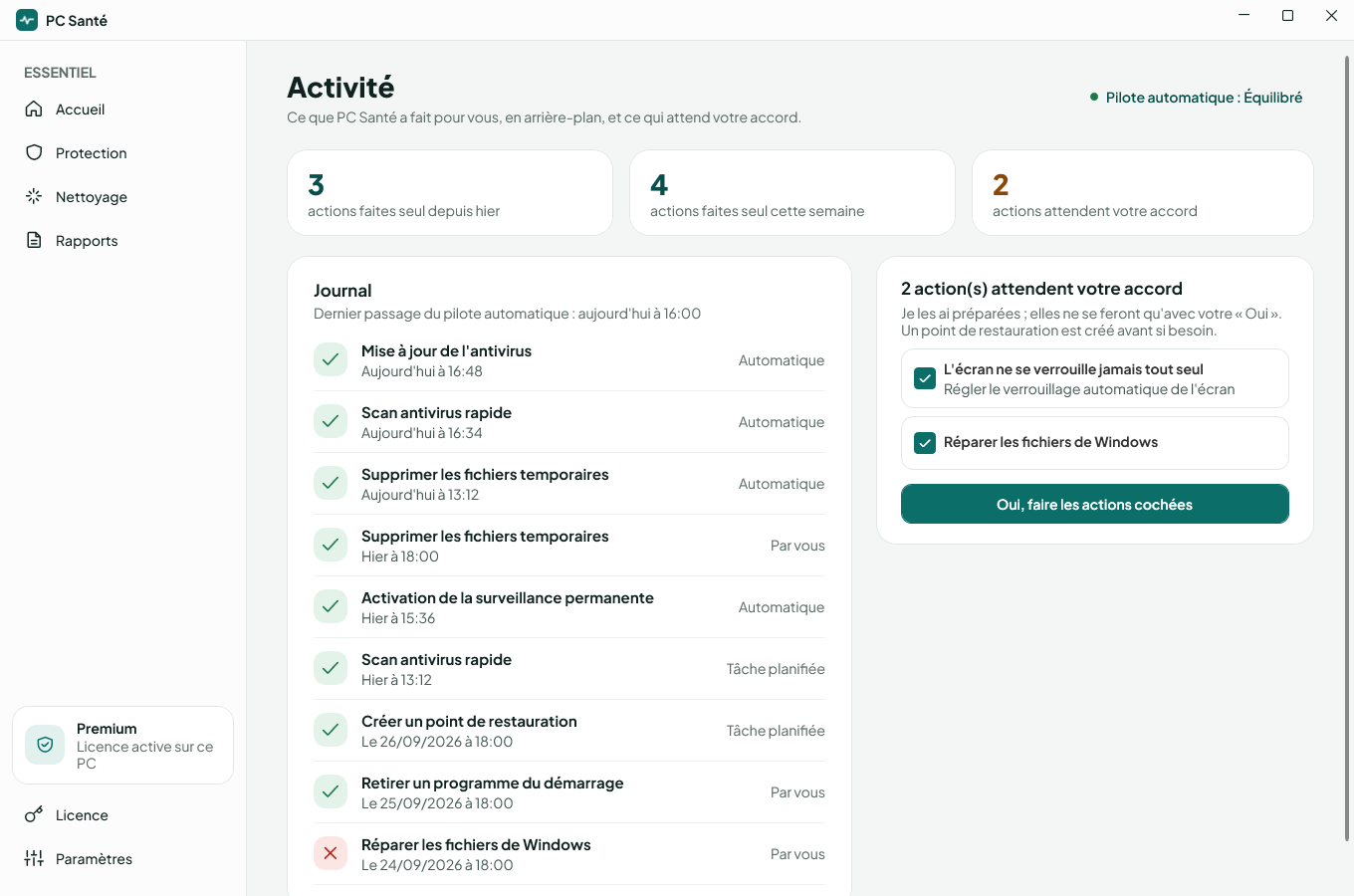
Task: Click the Premium shield badge icon
Action: tap(45, 745)
